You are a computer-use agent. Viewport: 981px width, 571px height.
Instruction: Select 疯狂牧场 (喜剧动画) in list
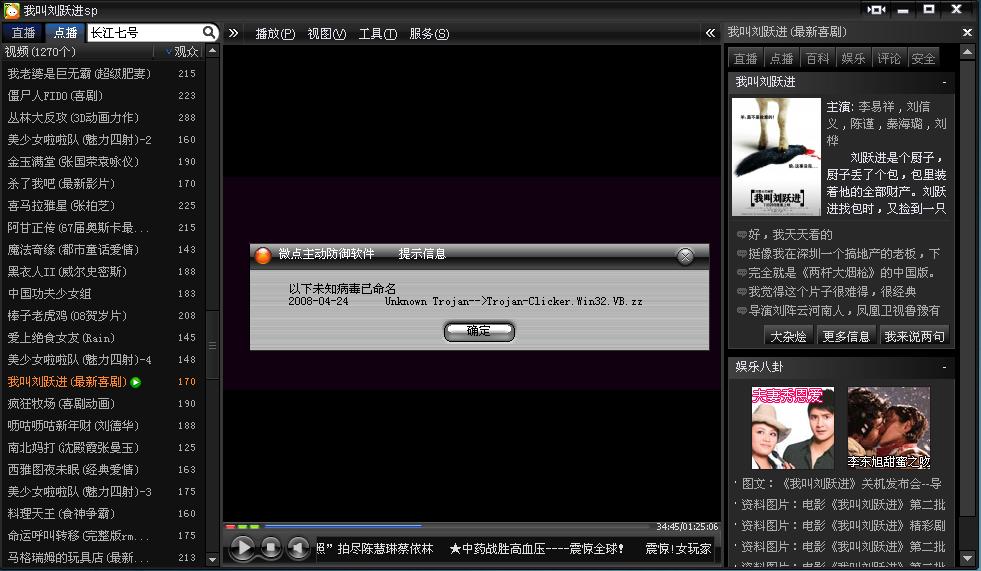tap(102, 403)
